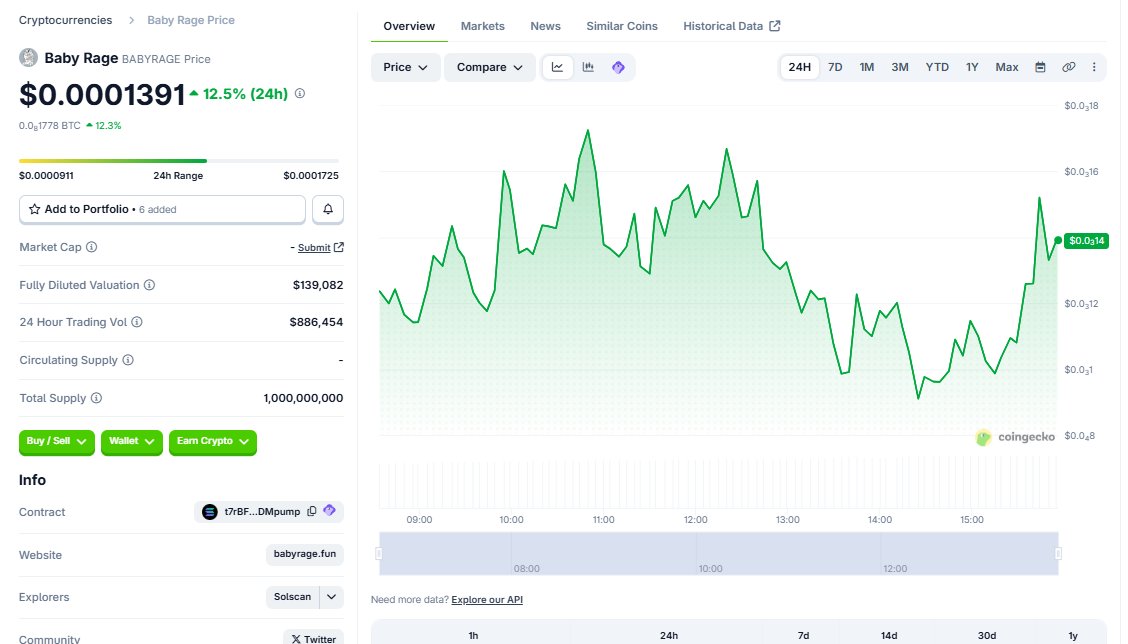
Task: Open the Compare dropdown
Action: tap(489, 67)
